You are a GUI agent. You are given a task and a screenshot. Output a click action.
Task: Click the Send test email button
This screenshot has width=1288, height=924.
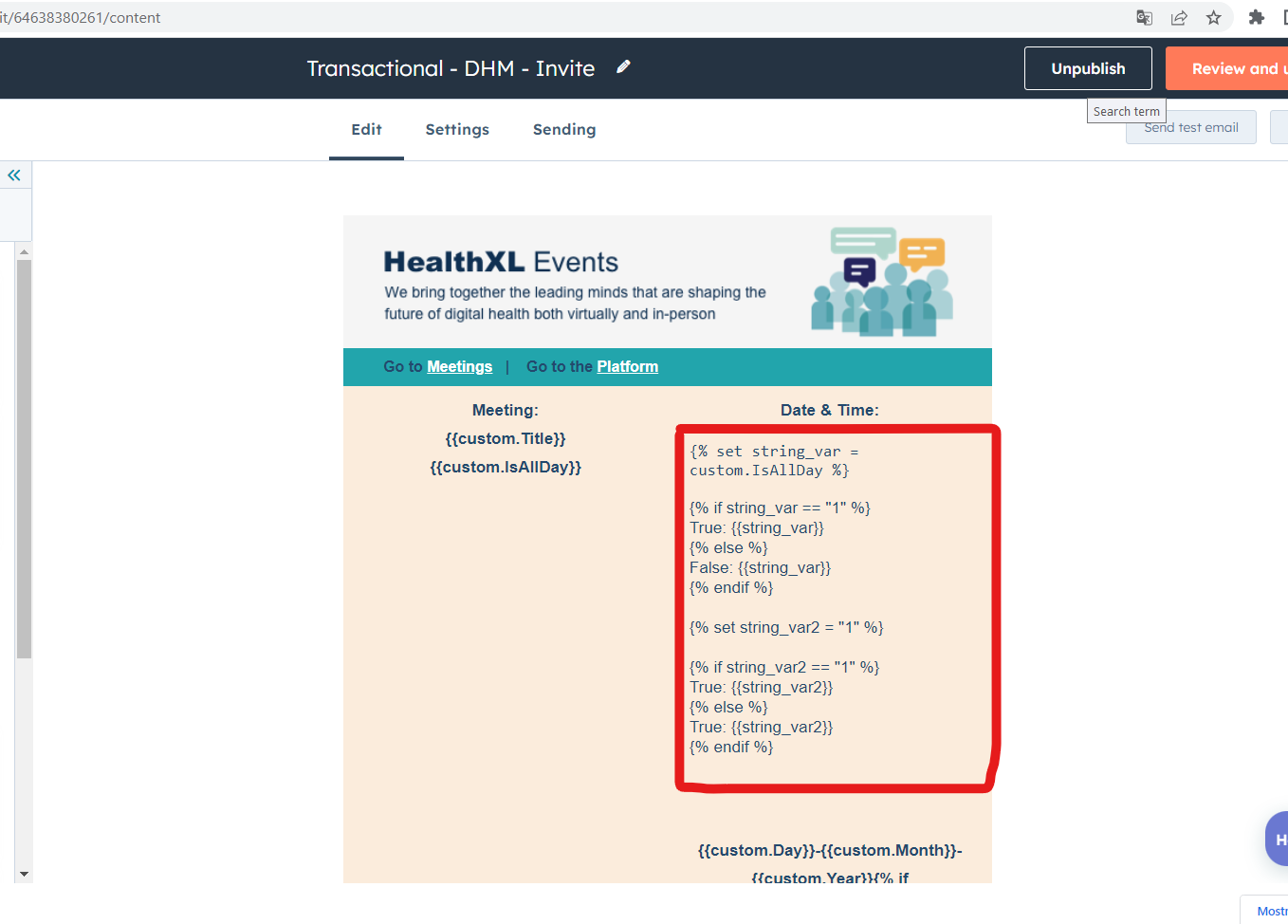pos(1190,127)
